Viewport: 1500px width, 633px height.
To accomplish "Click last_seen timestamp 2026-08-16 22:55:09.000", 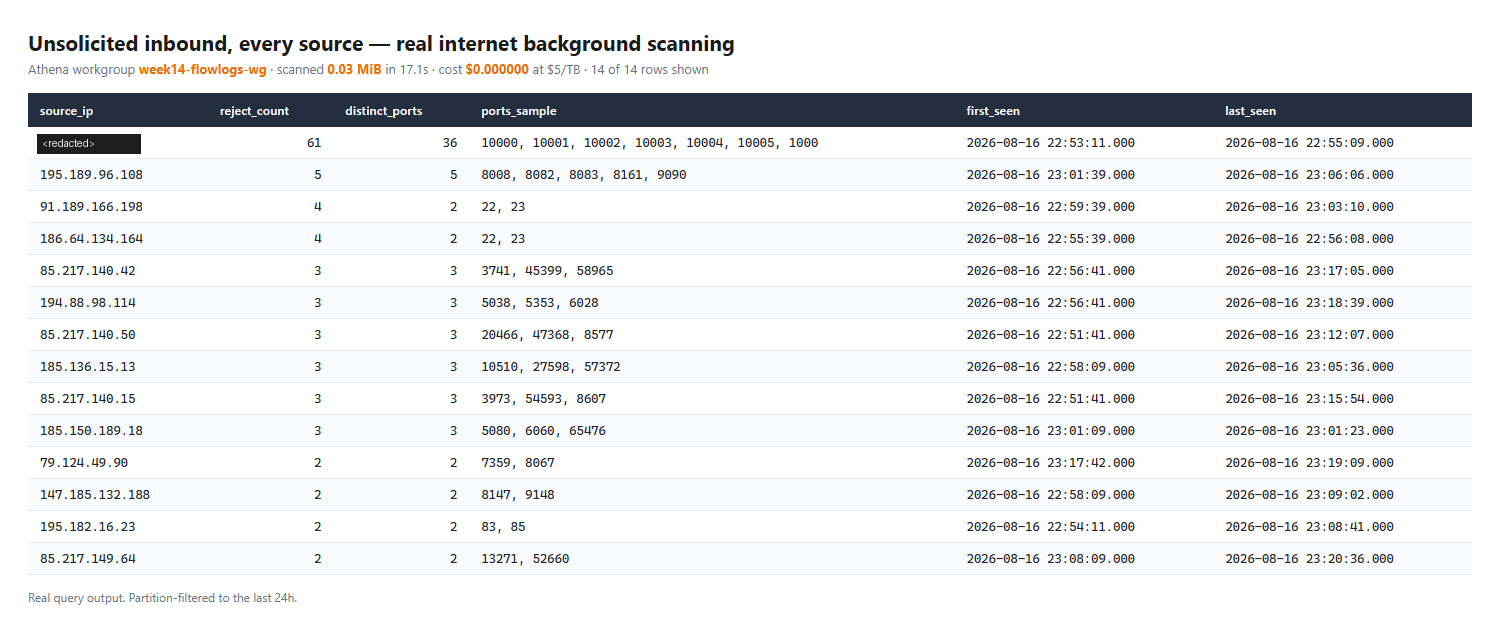I will 1310,143.
